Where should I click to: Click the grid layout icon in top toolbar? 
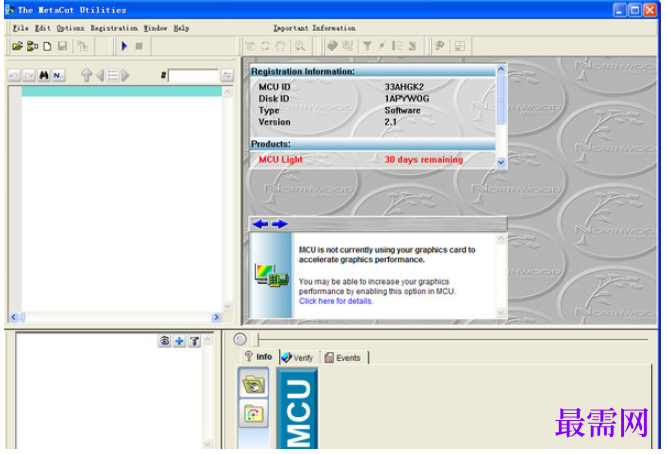[x=460, y=46]
